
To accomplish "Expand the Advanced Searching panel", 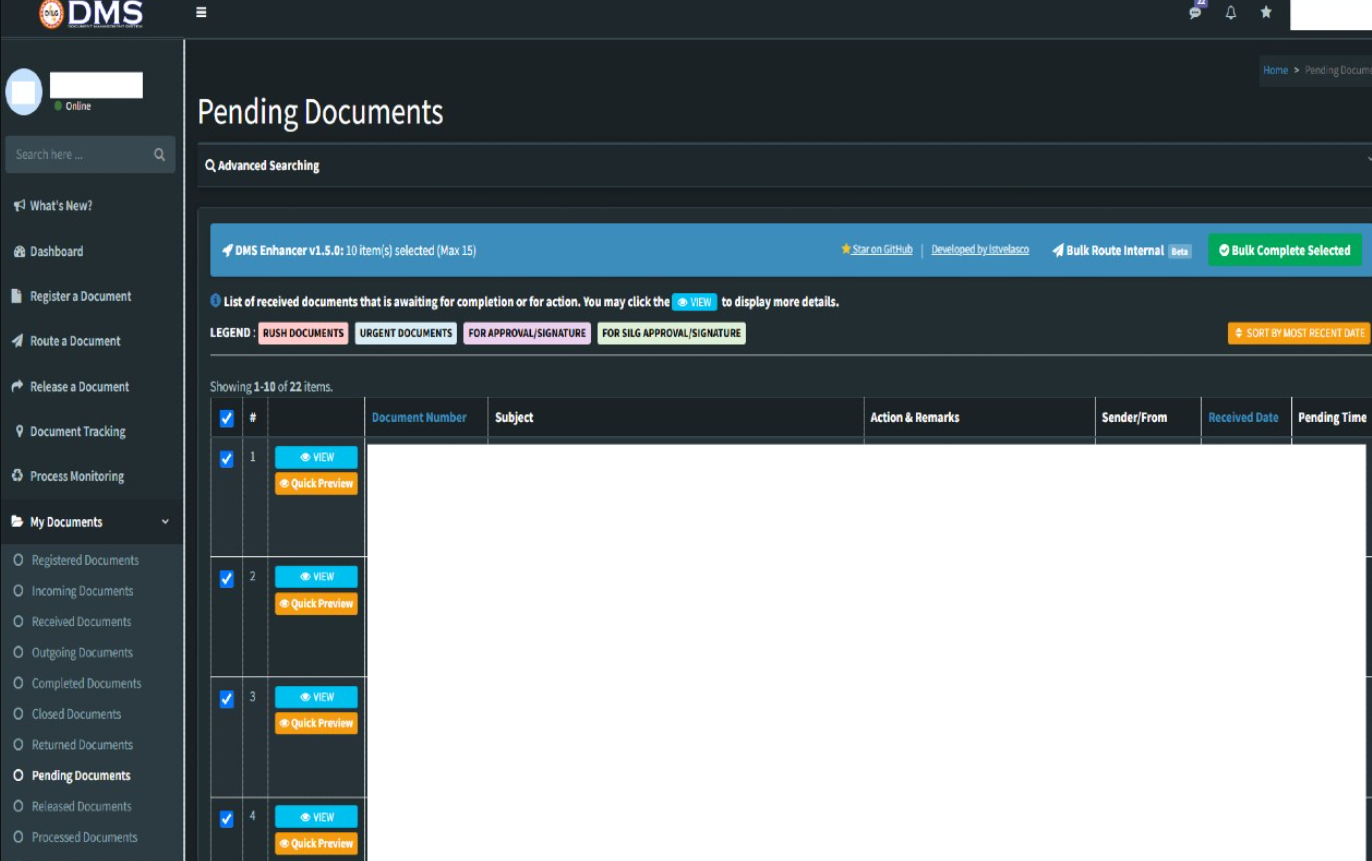I will pos(785,166).
